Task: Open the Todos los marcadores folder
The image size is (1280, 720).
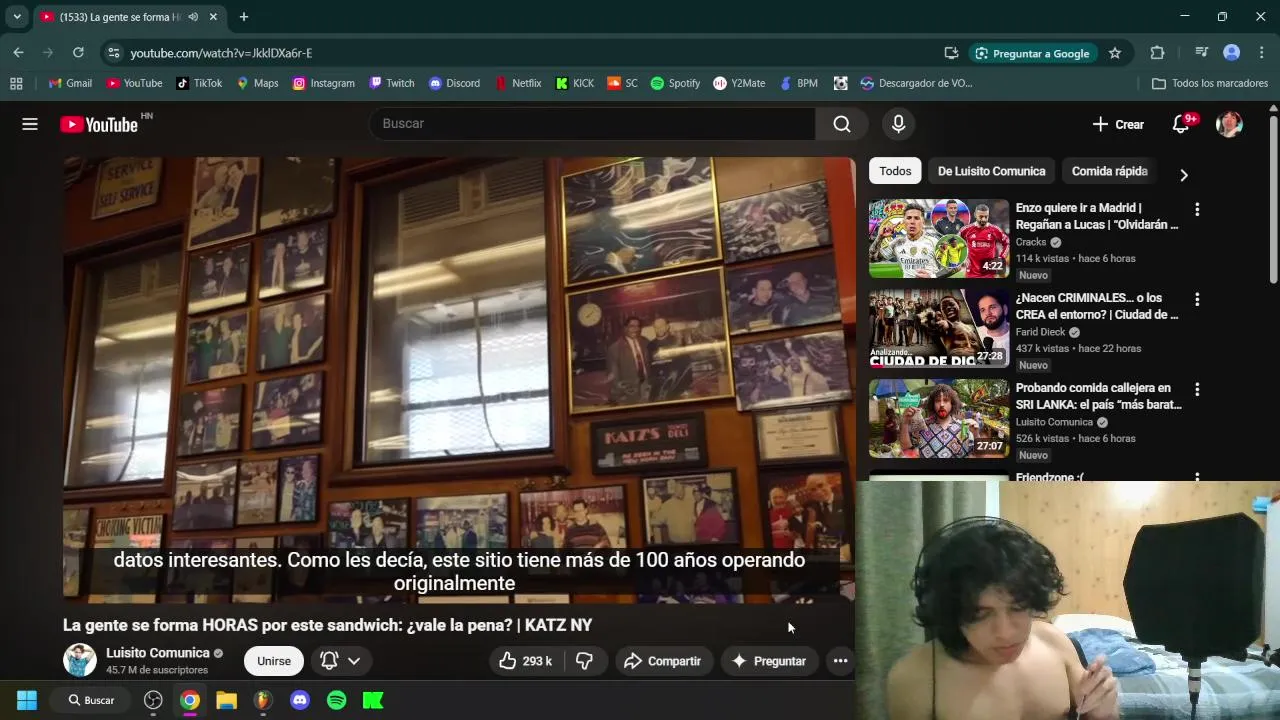Action: [1210, 83]
